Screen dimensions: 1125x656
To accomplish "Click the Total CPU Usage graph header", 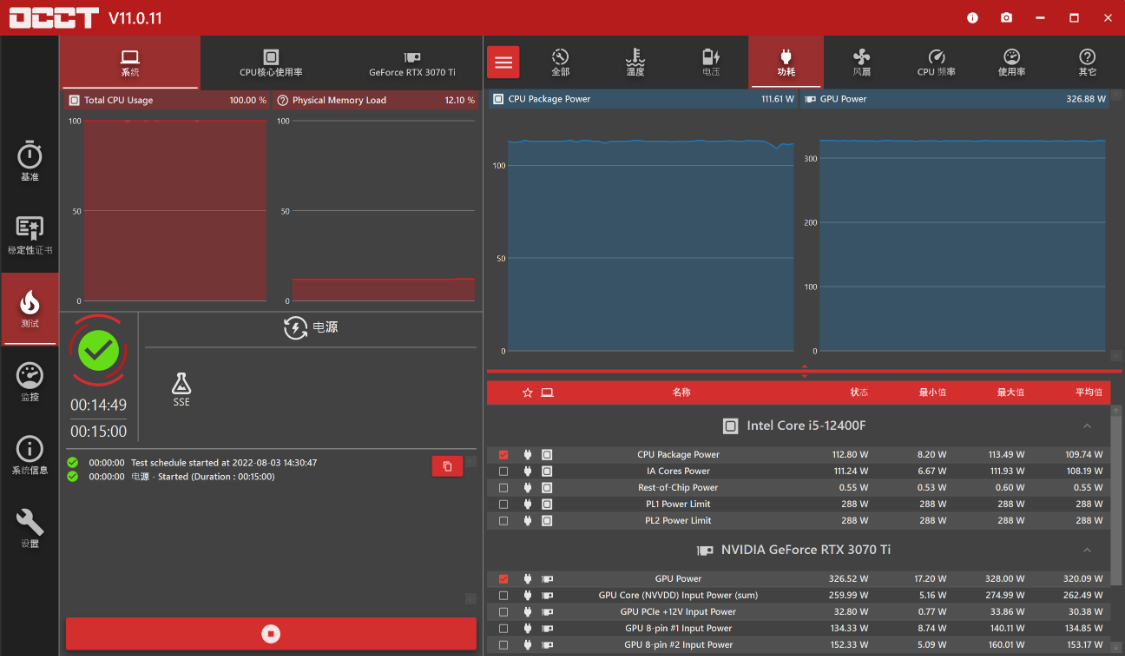I will [166, 100].
